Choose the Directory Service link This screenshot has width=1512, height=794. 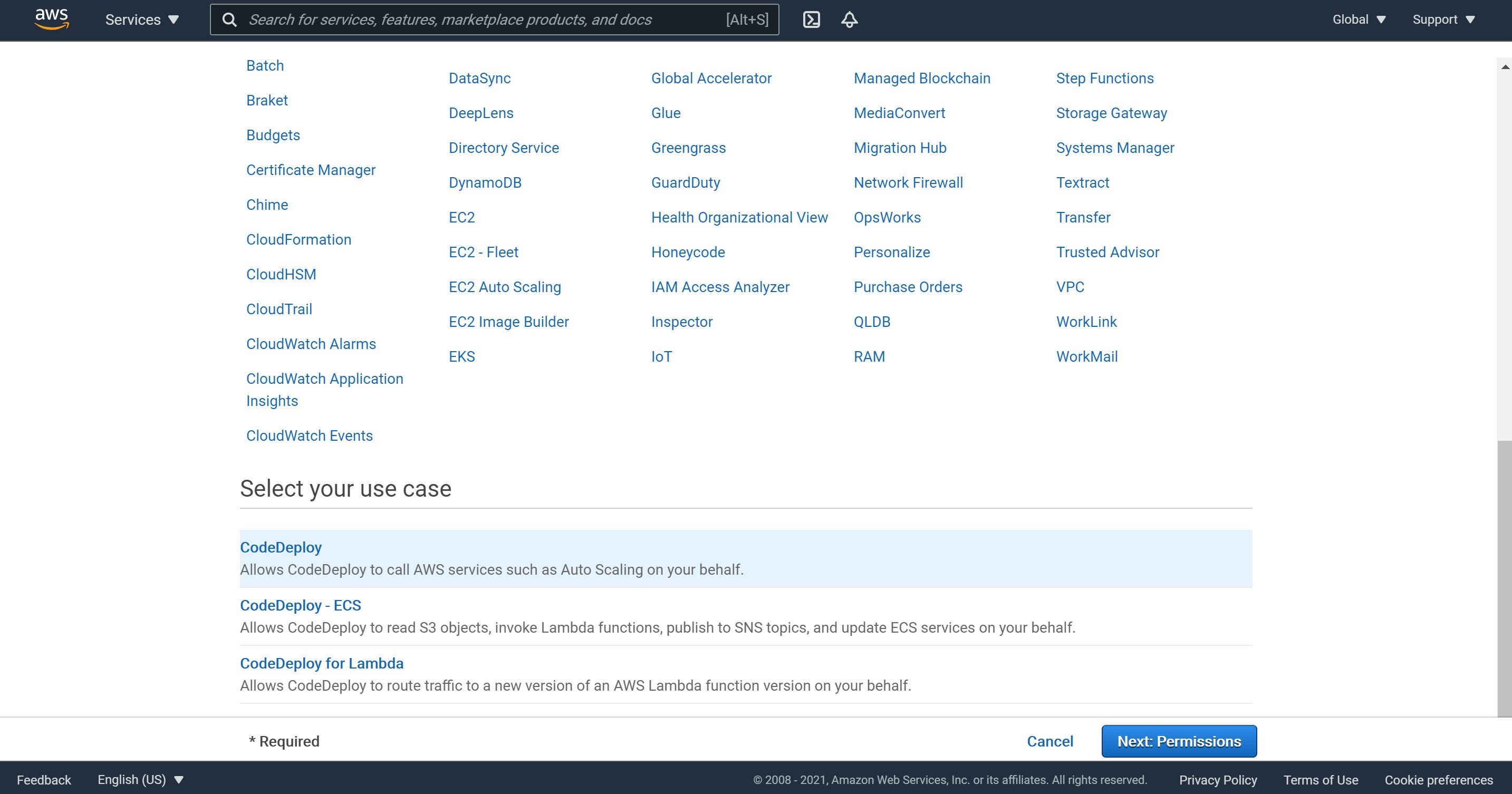504,148
